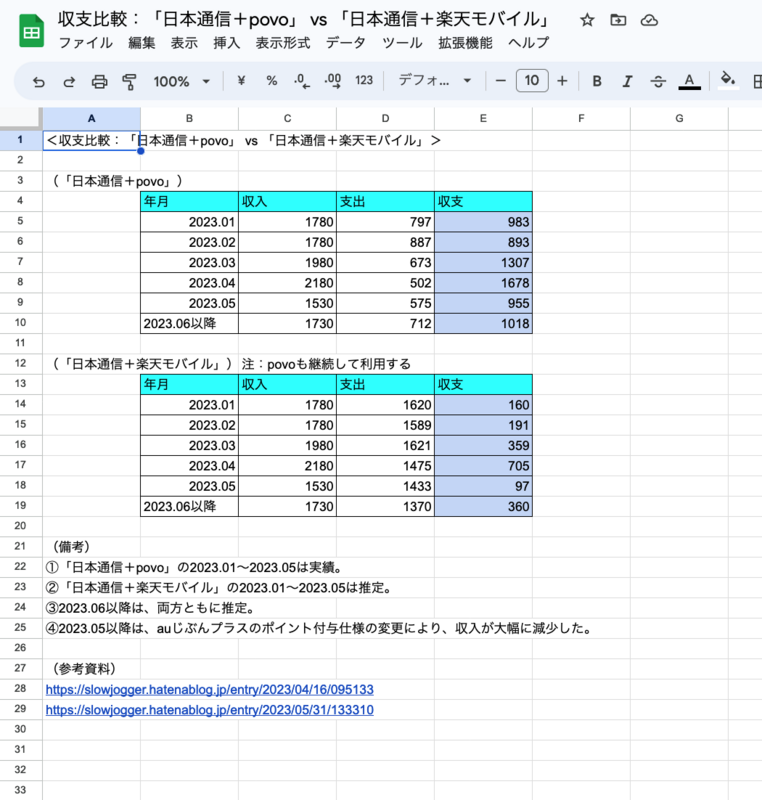Select the 支出 value 797

(385, 222)
